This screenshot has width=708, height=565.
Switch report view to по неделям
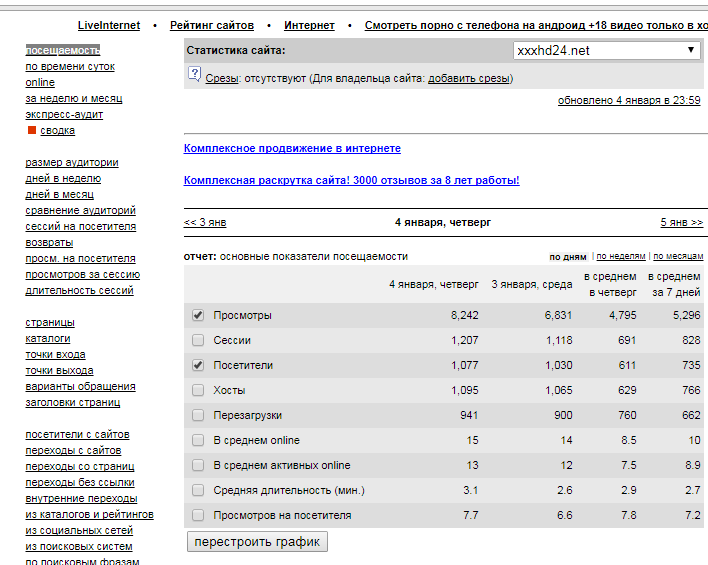click(621, 256)
